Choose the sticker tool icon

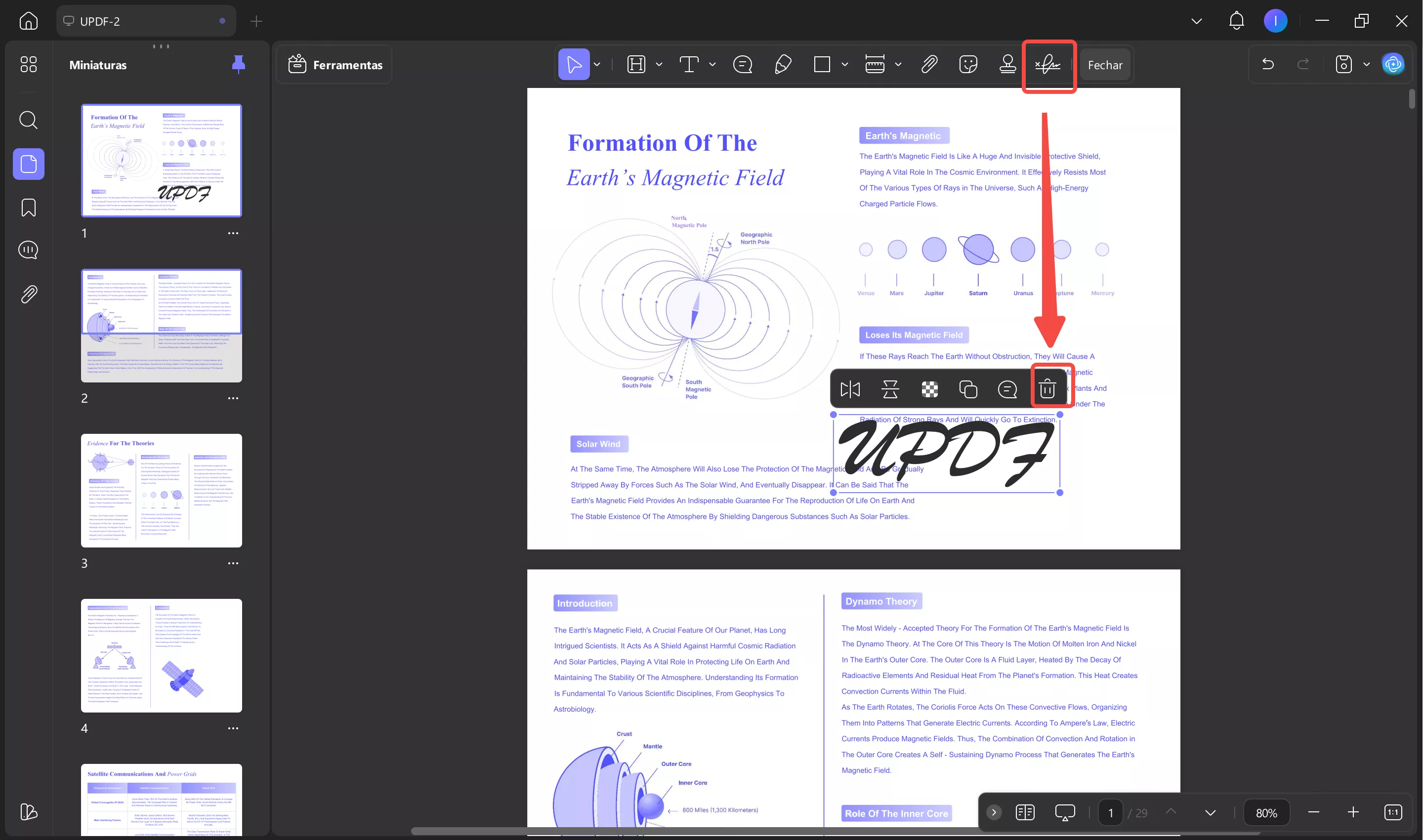click(968, 65)
